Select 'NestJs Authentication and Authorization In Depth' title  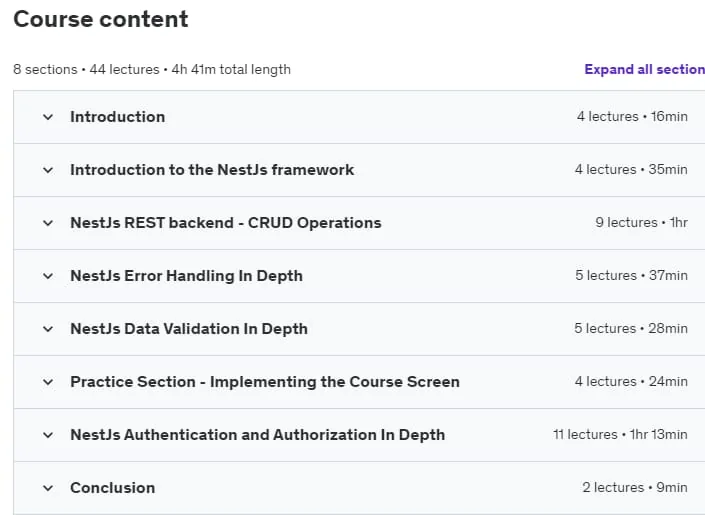pos(258,435)
